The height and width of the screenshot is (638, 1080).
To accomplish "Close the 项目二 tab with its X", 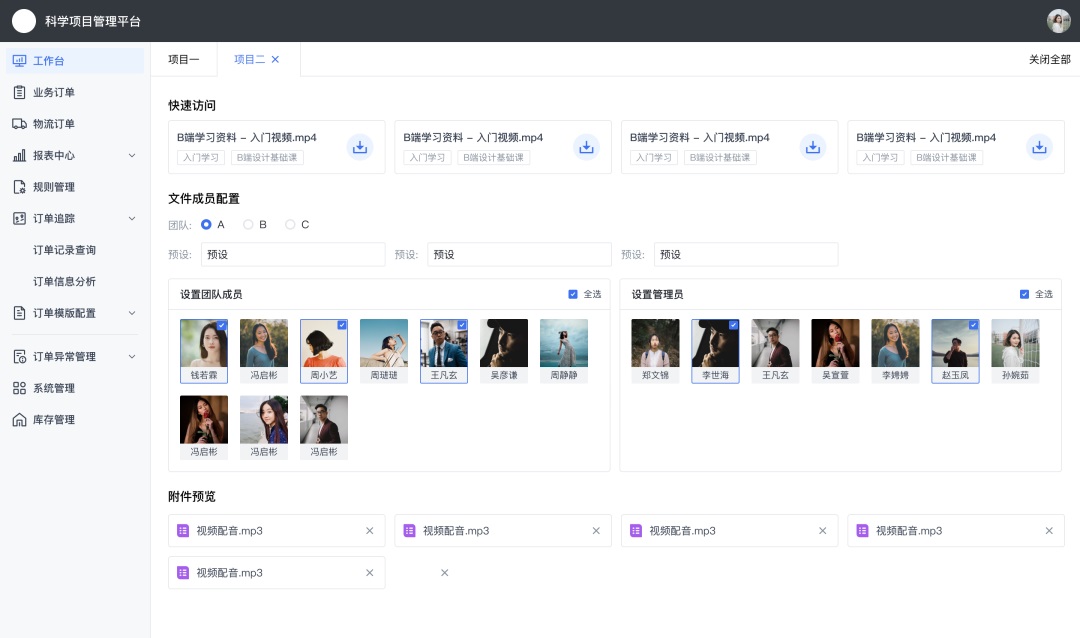I will [275, 59].
